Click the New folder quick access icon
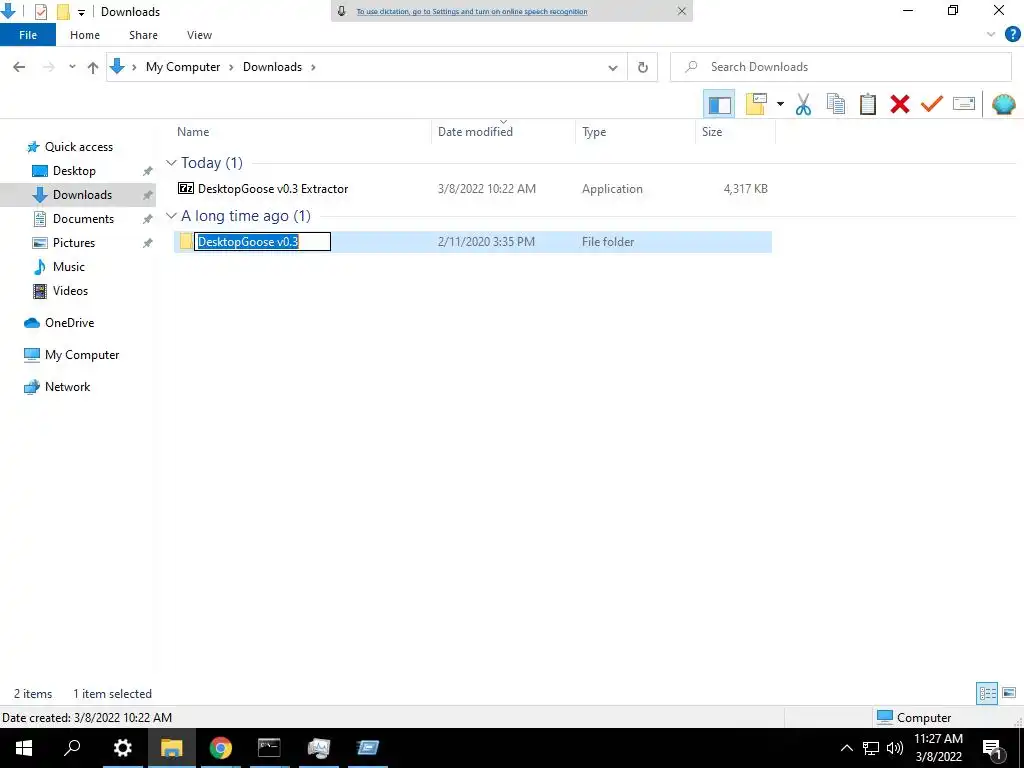 [x=63, y=12]
